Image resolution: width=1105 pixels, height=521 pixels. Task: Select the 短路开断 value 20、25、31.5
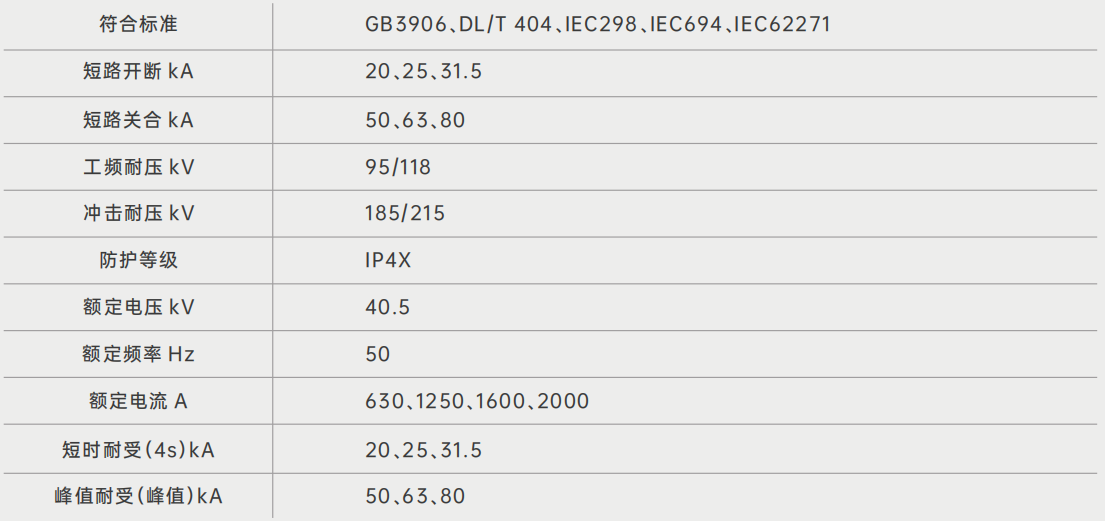(424, 72)
